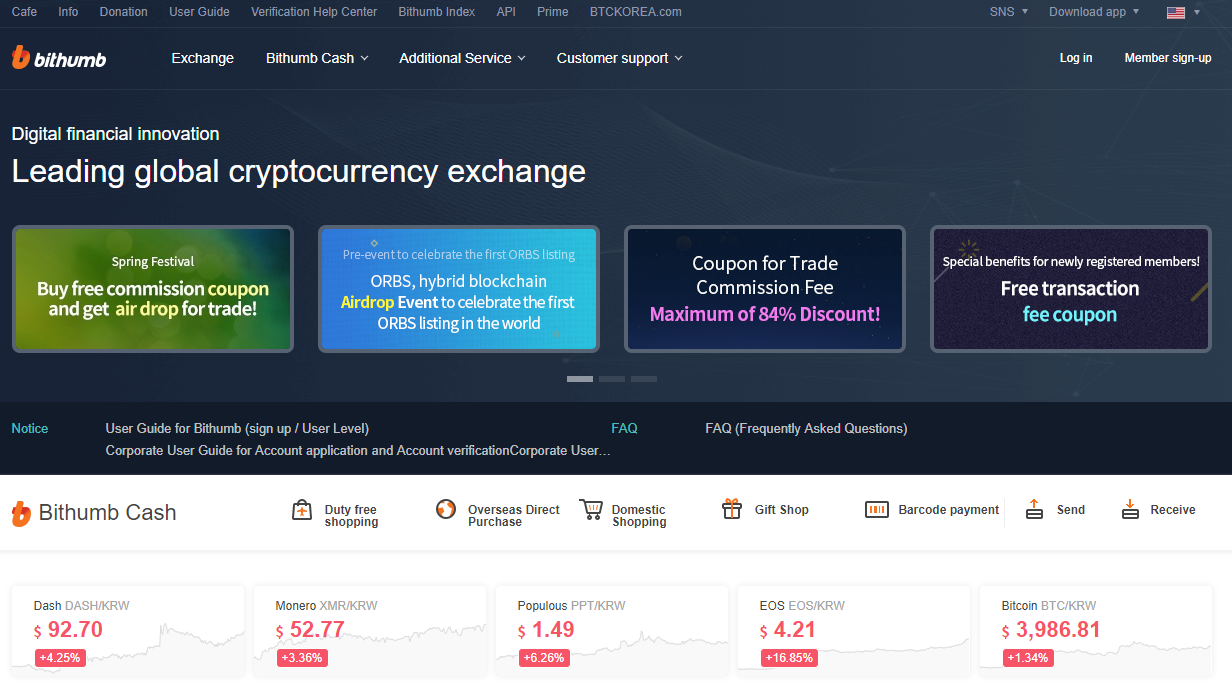Screen dimensions: 1232x695
Task: Open the Domestic Shopping link
Action: point(639,516)
